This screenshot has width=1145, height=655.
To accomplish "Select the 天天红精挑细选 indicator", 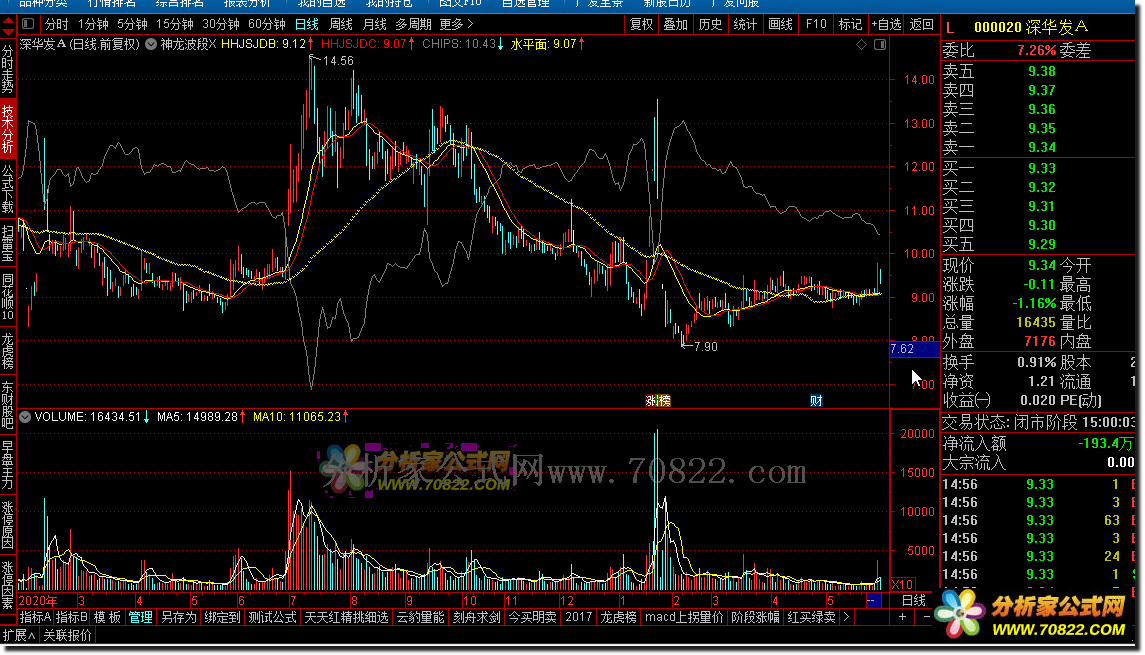I will [346, 617].
